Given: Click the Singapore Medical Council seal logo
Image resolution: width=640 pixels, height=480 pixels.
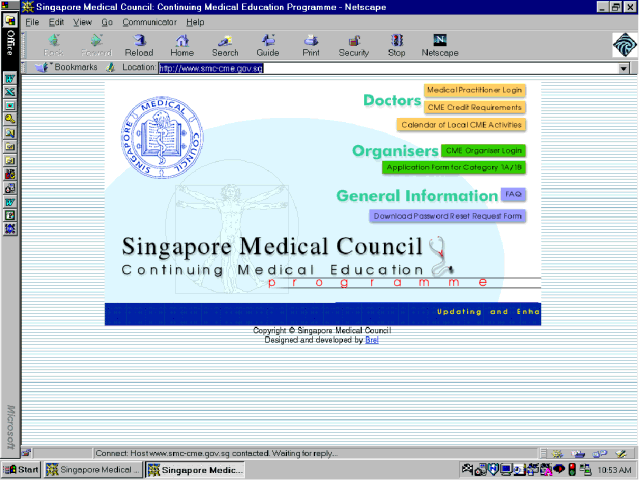Looking at the screenshot, I should click(x=162, y=138).
